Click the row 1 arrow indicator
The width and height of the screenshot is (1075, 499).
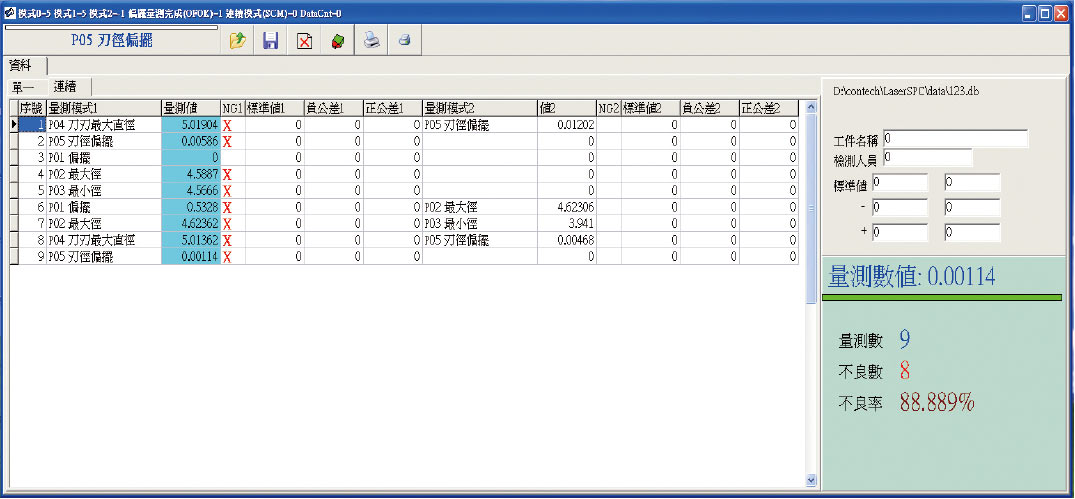pyautogui.click(x=13, y=125)
